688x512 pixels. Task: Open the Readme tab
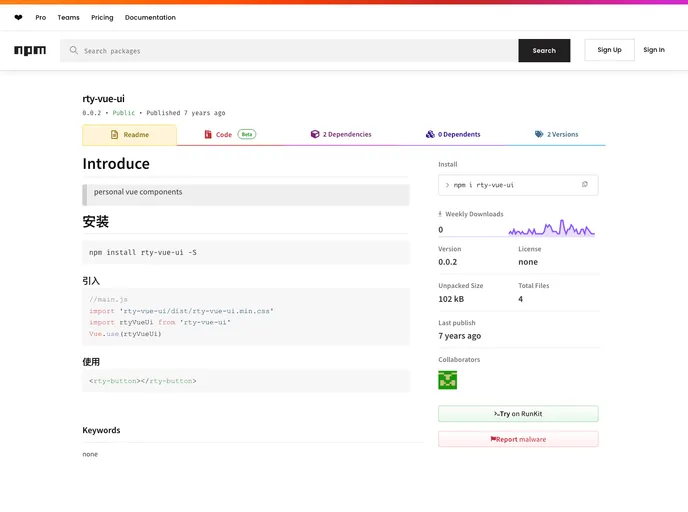(129, 135)
